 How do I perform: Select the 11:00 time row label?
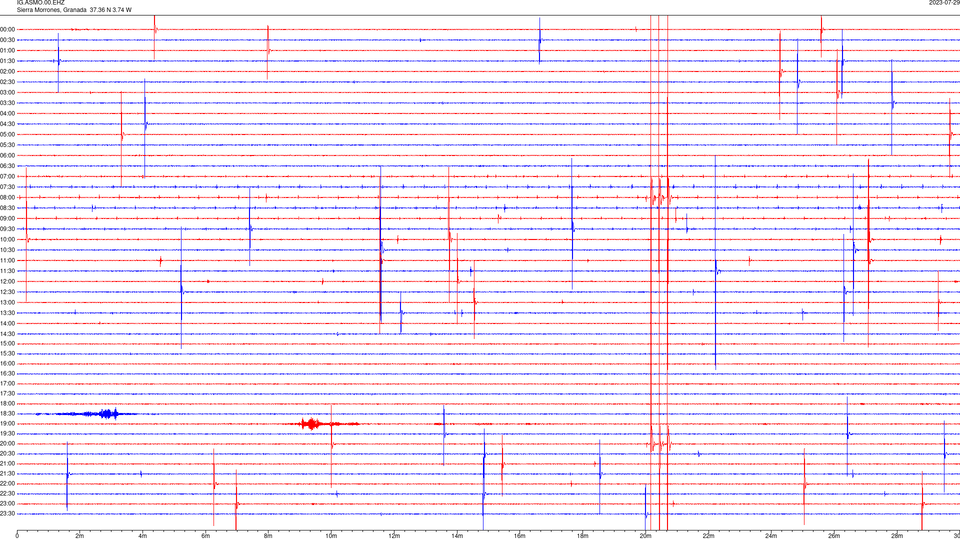pyautogui.click(x=8, y=260)
